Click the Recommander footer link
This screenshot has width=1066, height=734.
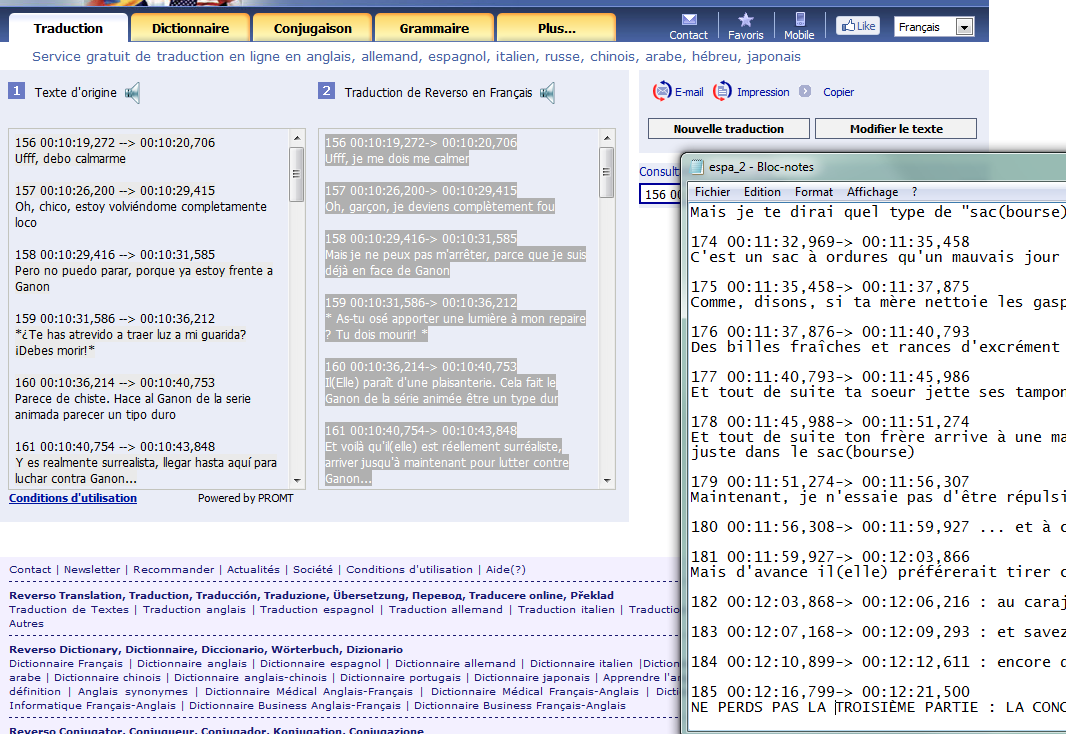(x=173, y=570)
